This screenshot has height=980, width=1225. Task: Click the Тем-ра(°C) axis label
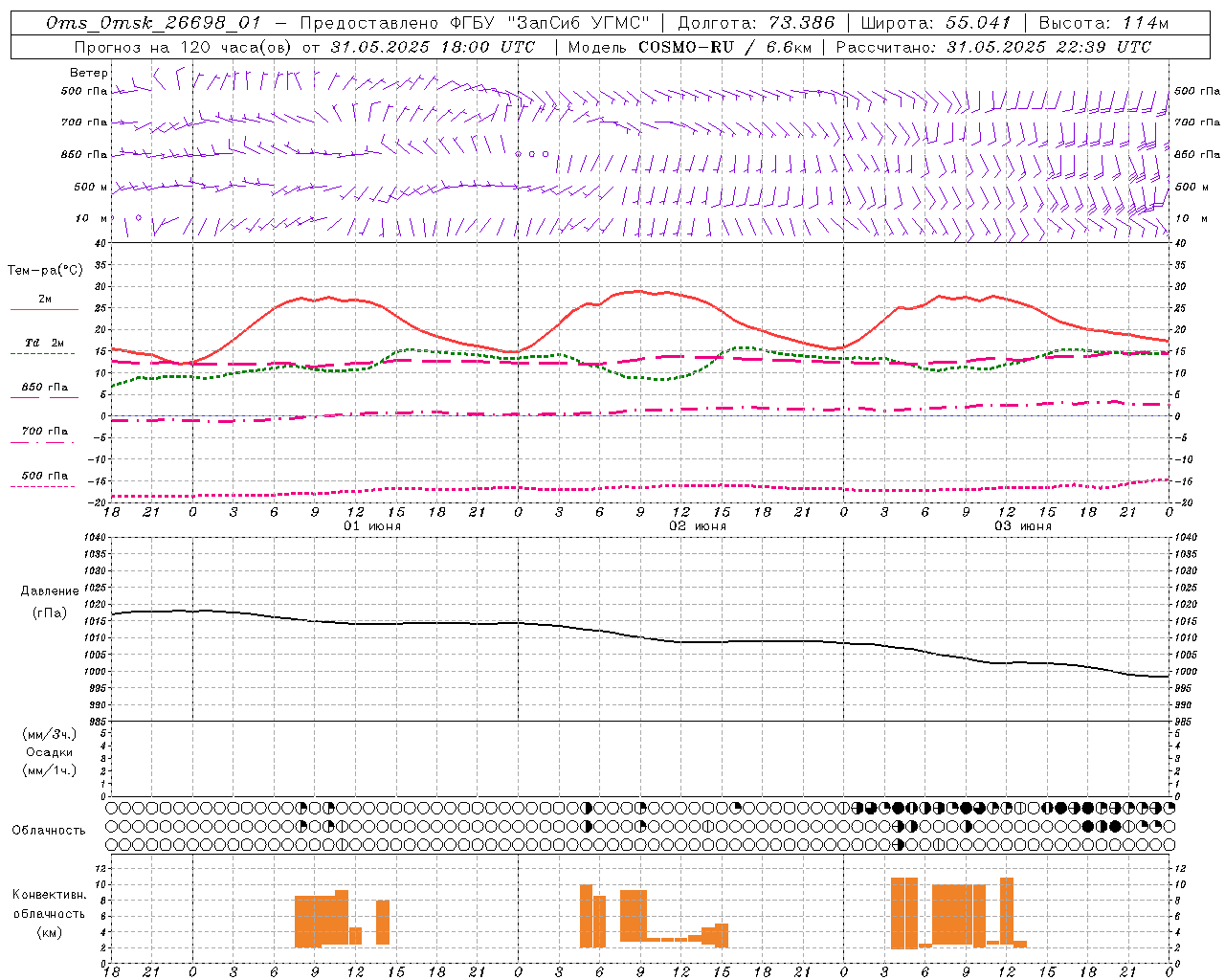click(45, 271)
